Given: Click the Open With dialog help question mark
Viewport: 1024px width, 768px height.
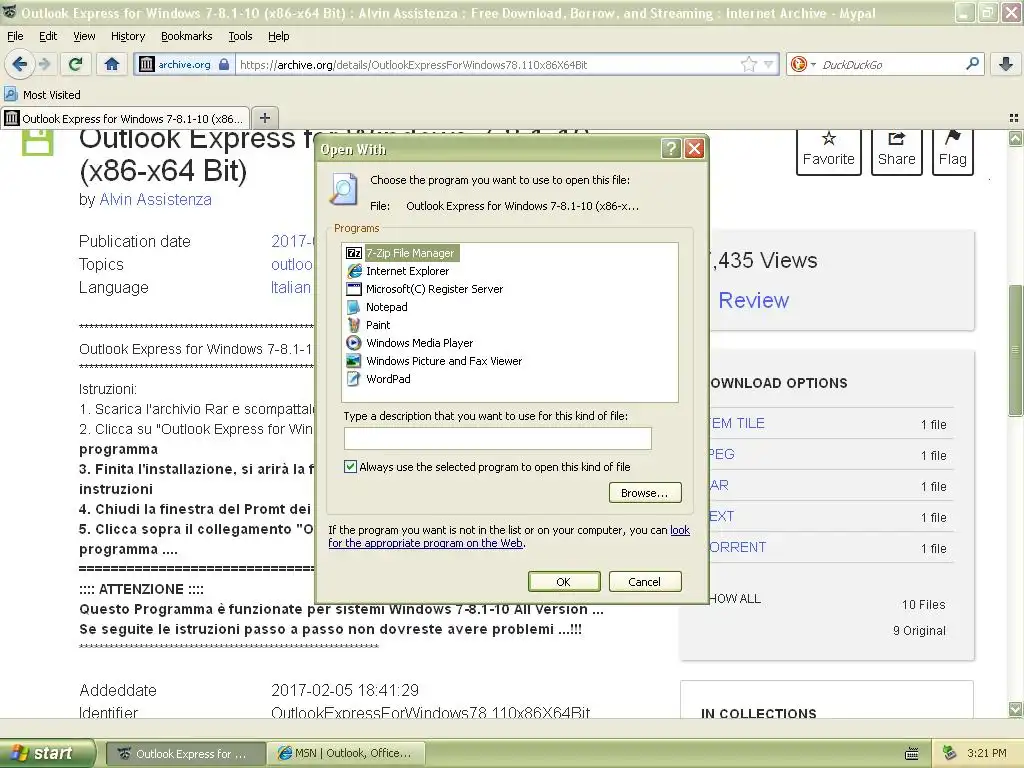Looking at the screenshot, I should point(671,149).
